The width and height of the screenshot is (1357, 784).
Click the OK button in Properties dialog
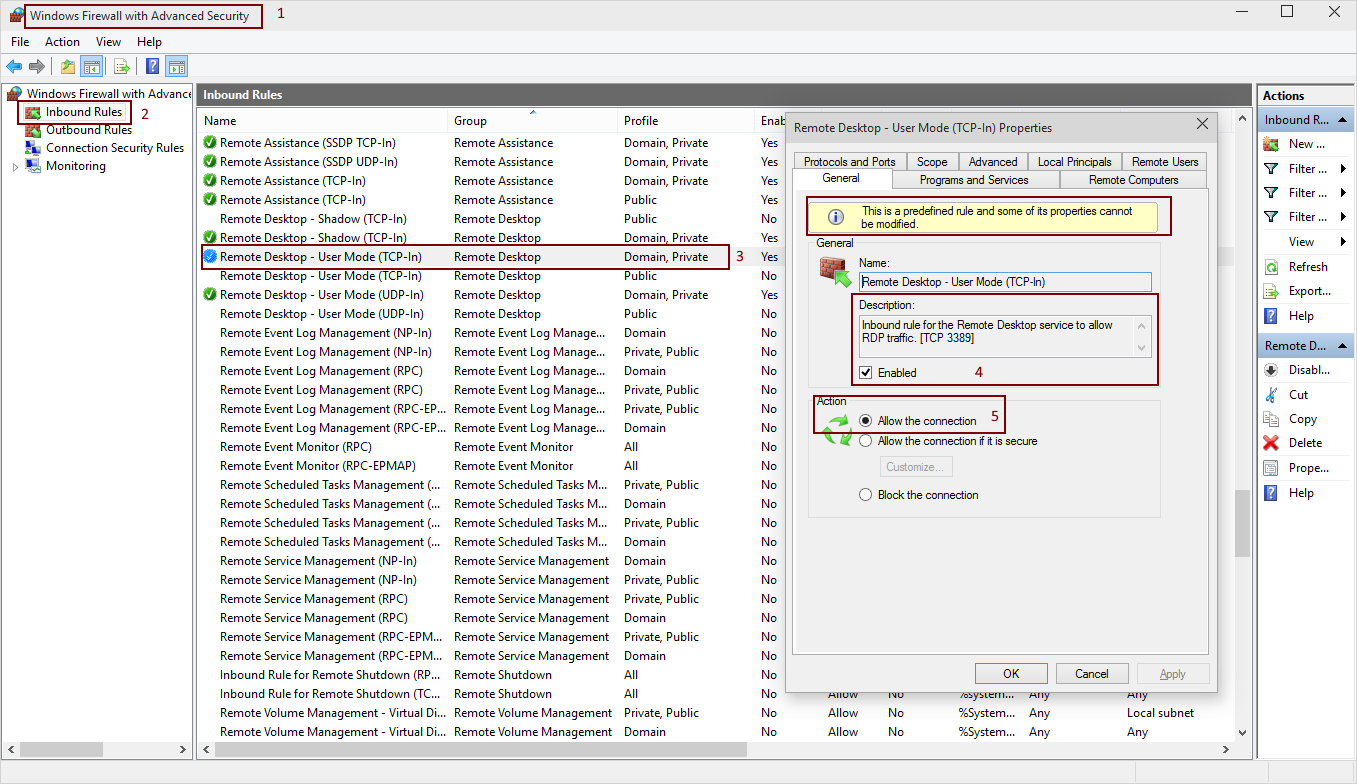(1011, 674)
